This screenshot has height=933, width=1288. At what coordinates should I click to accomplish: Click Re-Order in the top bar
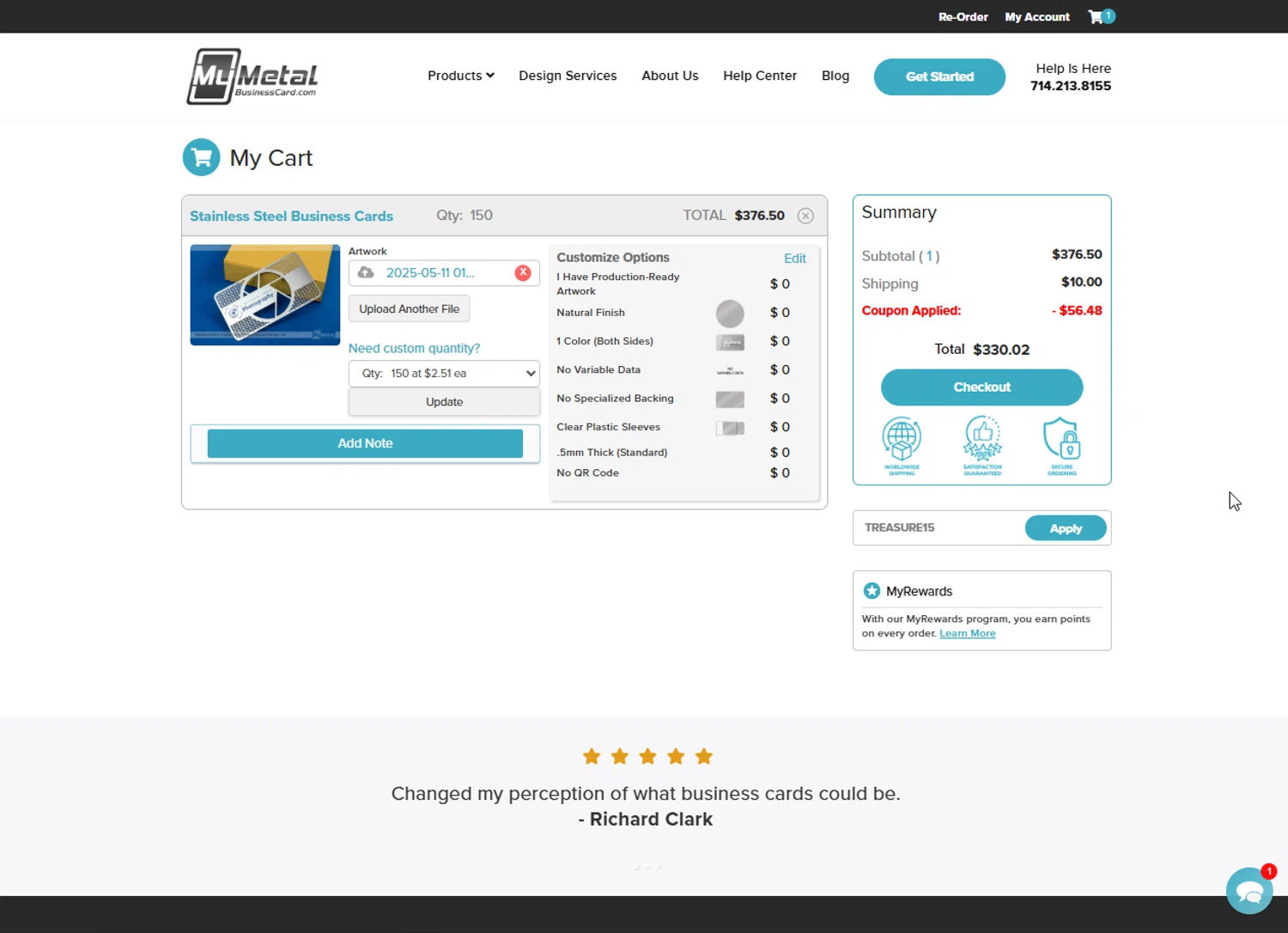click(x=963, y=16)
